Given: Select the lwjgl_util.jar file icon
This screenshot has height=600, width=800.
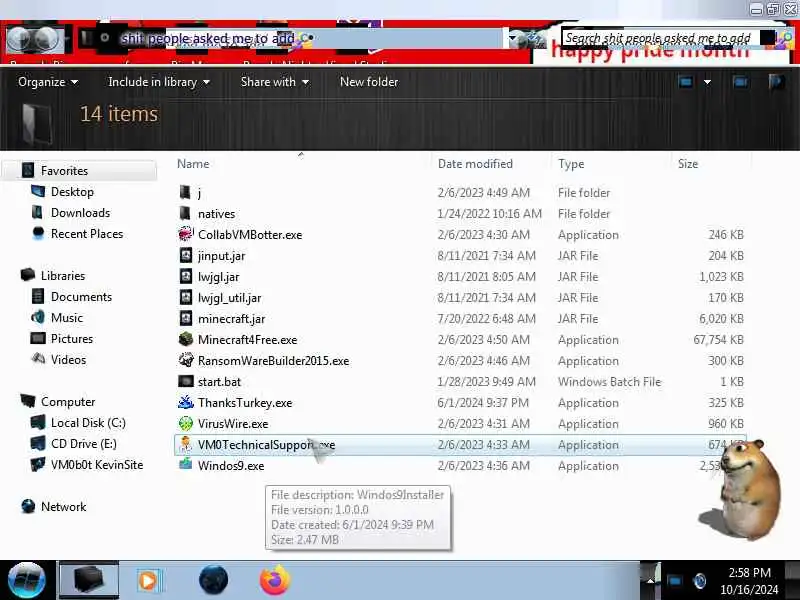Looking at the screenshot, I should click(186, 297).
